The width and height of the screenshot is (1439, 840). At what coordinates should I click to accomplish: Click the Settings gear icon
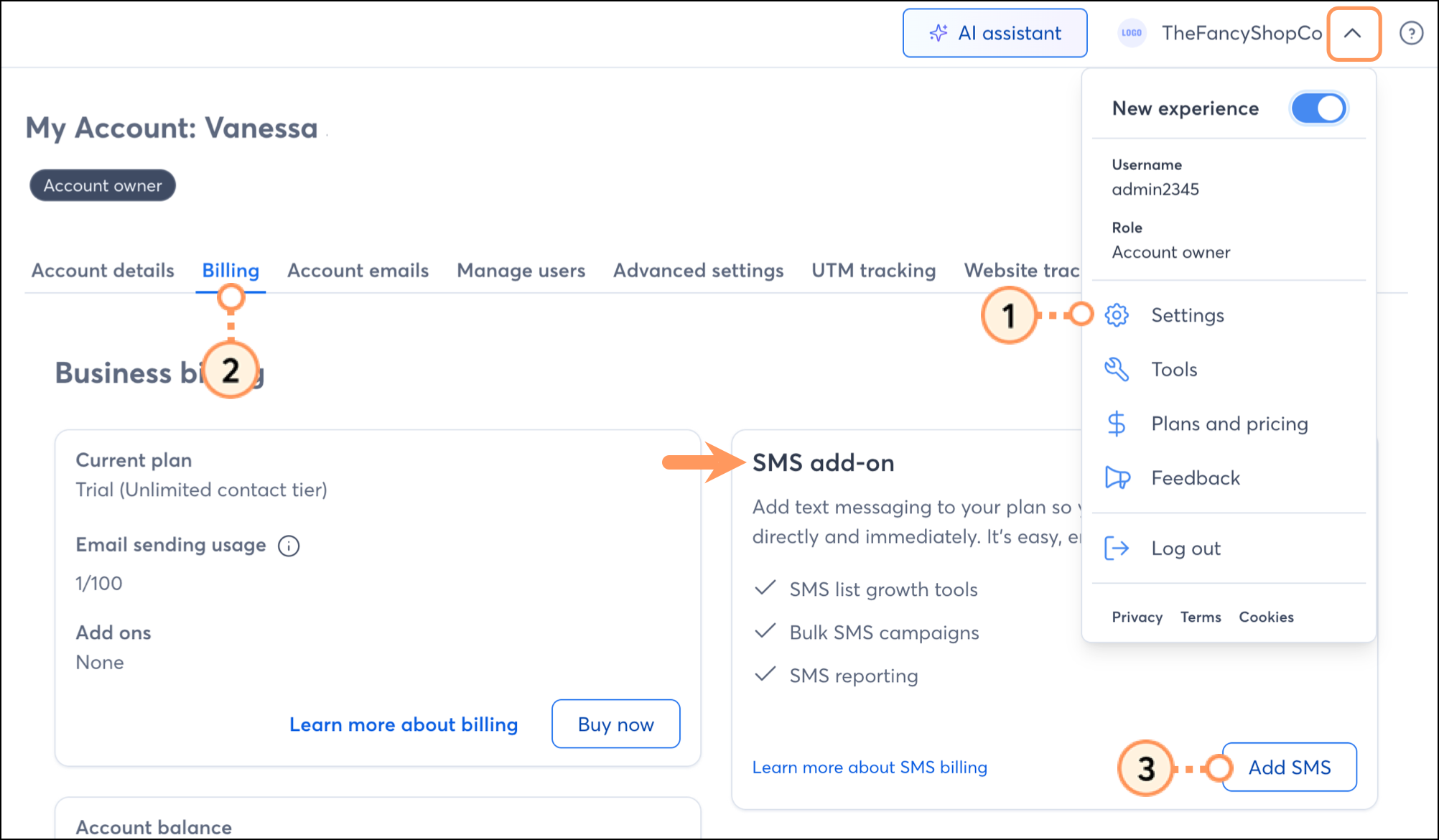click(1117, 315)
